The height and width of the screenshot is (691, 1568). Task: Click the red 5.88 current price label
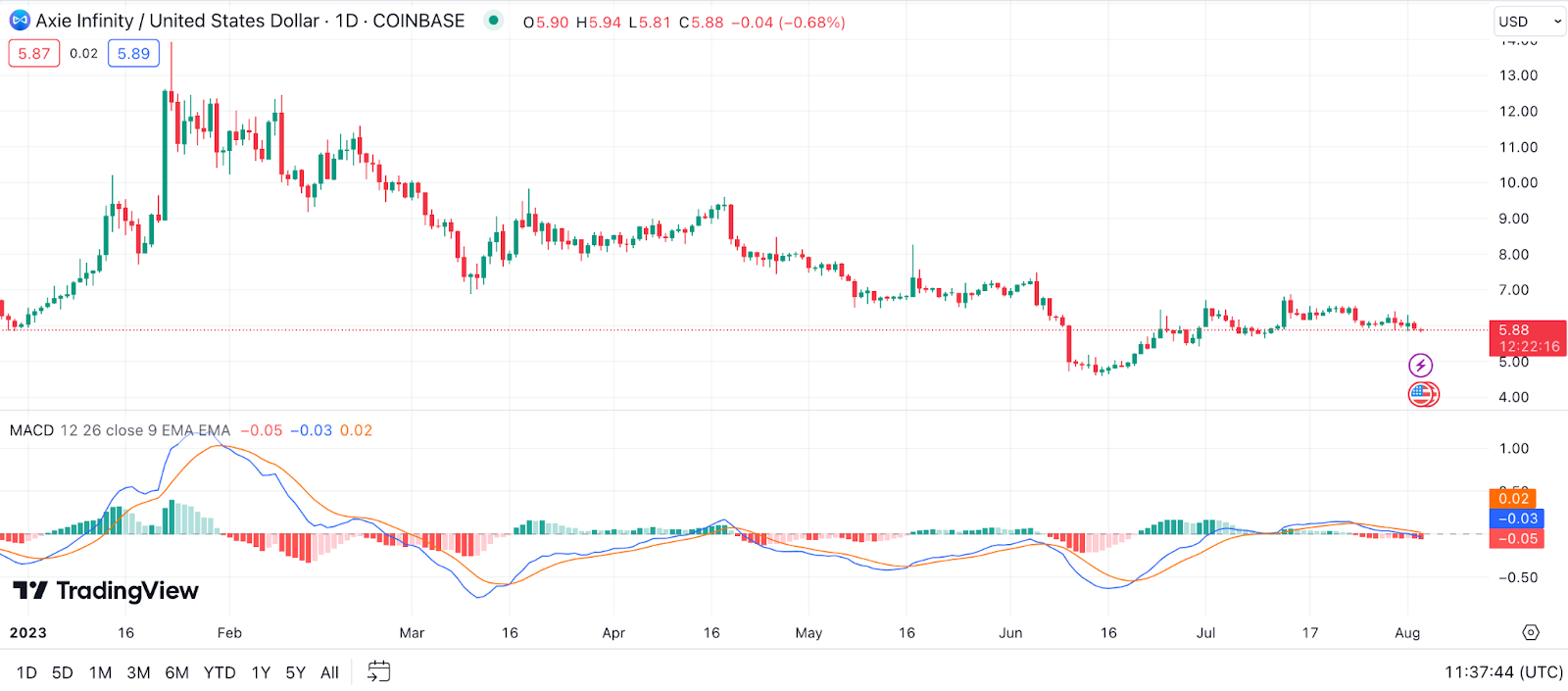coord(1528,338)
